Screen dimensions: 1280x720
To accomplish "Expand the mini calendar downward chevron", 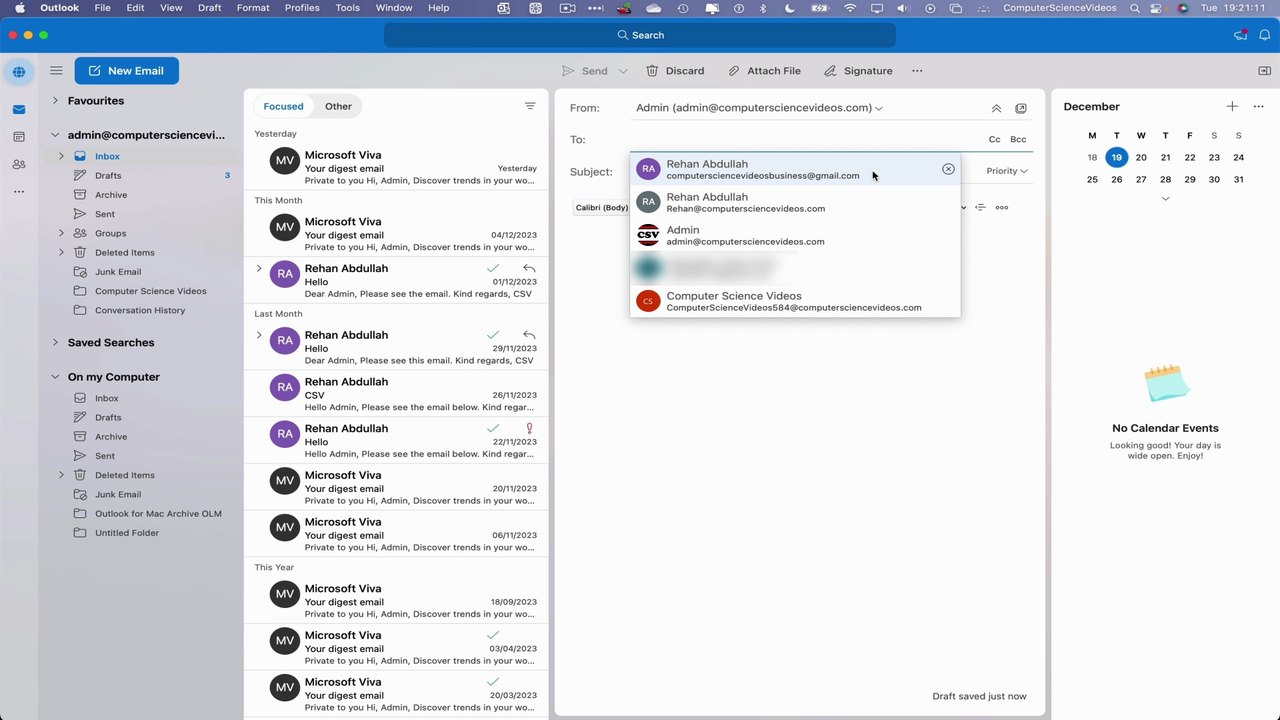I will pos(1165,199).
